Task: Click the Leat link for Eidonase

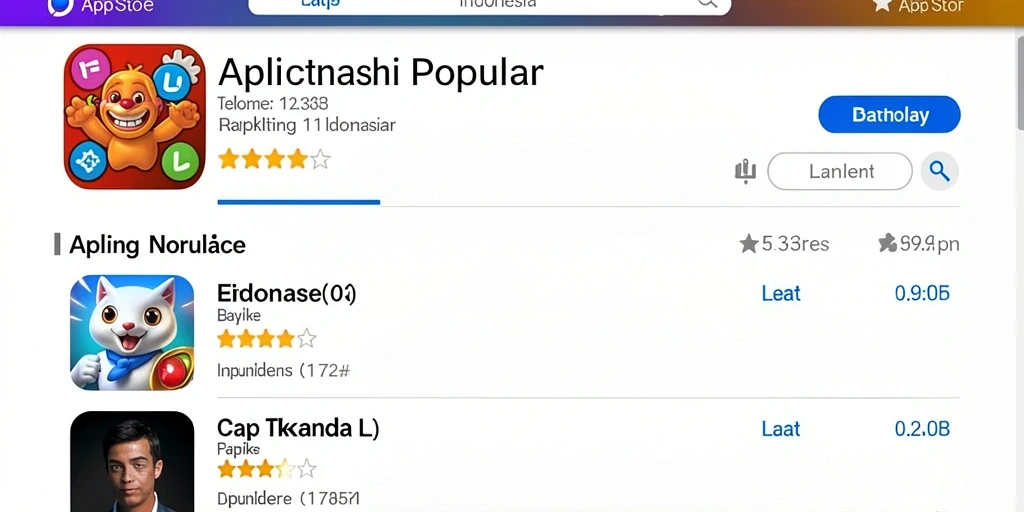Action: [x=780, y=293]
